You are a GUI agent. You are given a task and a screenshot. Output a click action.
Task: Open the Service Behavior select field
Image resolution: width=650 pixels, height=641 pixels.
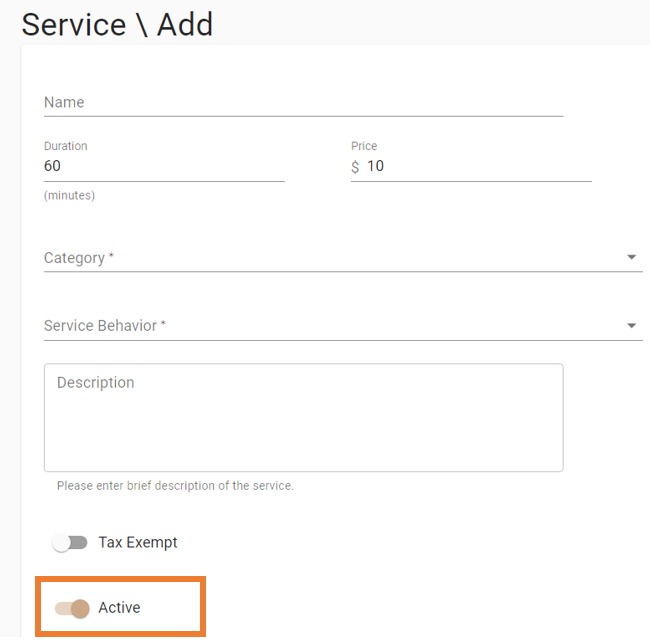pos(343,326)
